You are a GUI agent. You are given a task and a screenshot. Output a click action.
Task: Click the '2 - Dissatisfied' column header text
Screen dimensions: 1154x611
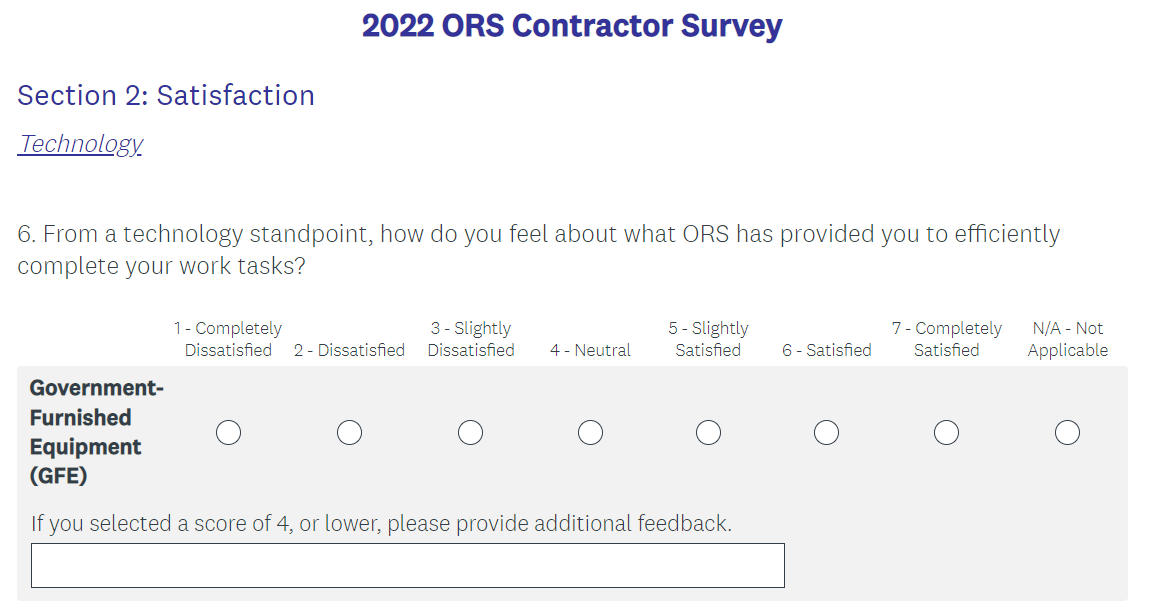point(349,350)
